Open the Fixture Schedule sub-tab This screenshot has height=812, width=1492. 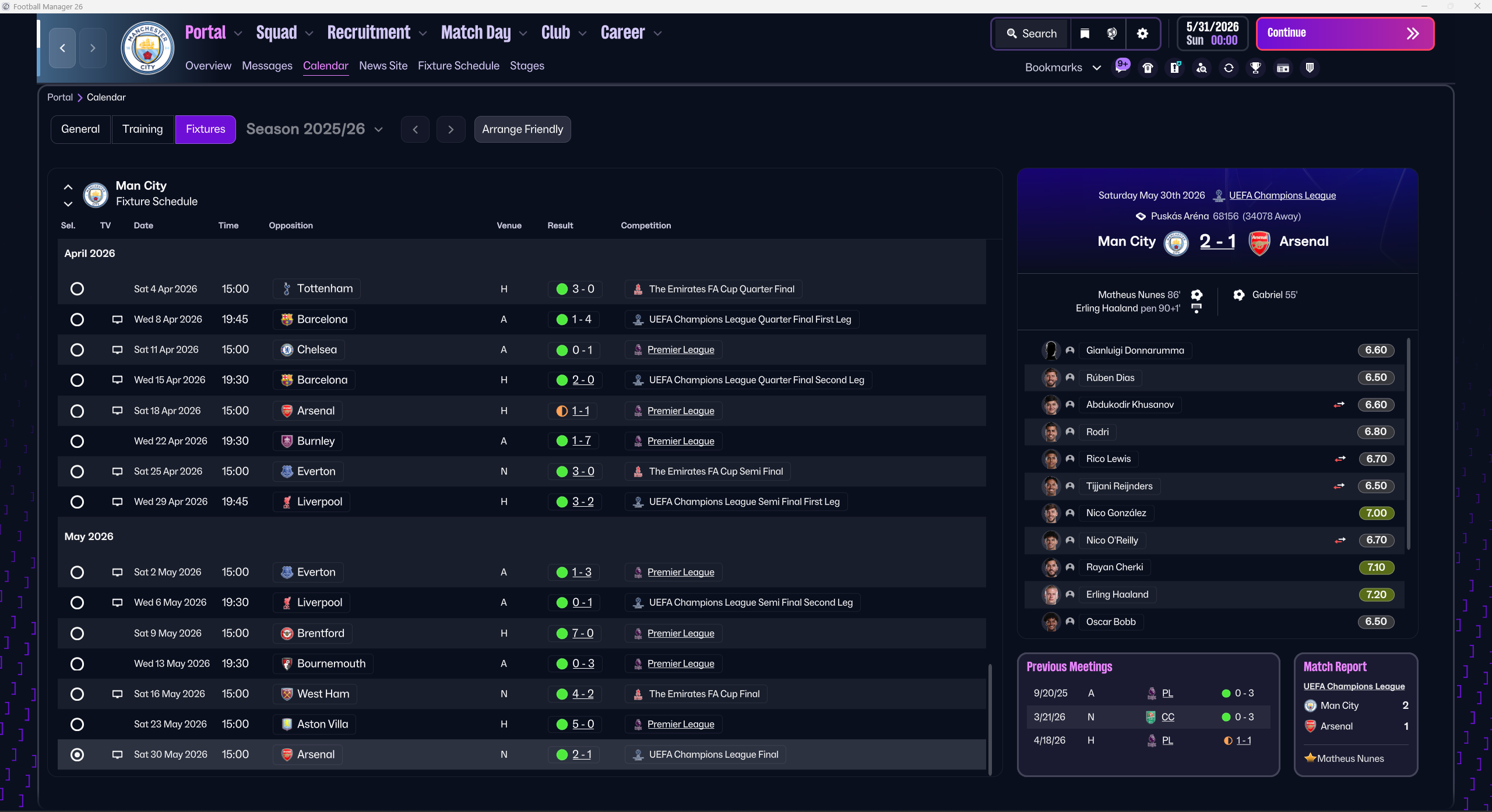[x=458, y=66]
